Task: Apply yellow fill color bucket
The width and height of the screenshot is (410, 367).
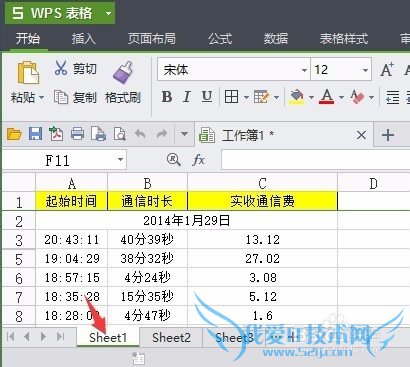Action: point(297,97)
